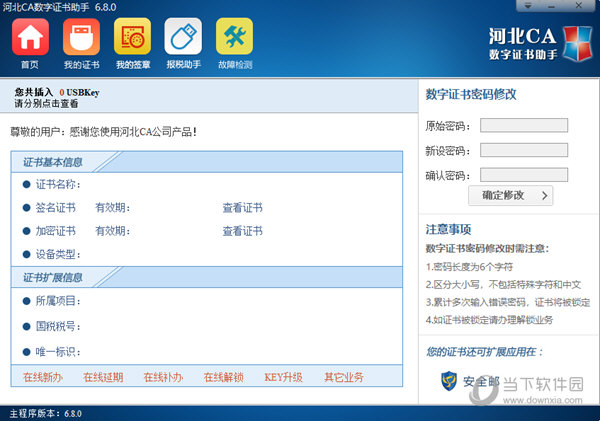Screen dimensions: 600x421
Task: Close the 河北CA数字证书助手 window
Action: [x=579, y=5]
